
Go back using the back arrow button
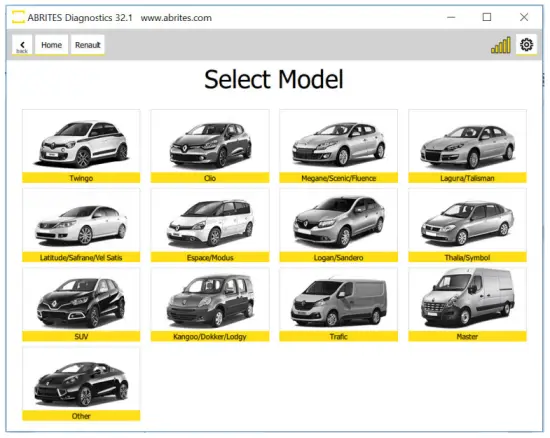[x=22, y=45]
